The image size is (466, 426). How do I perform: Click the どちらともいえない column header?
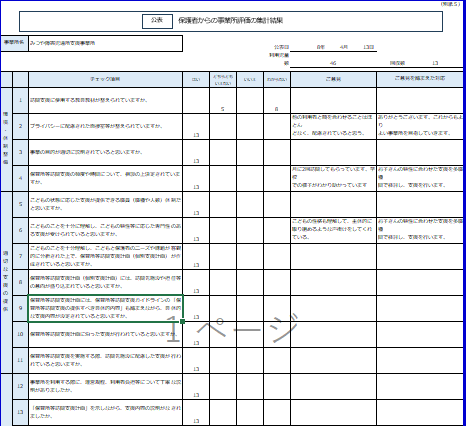pyautogui.click(x=223, y=80)
